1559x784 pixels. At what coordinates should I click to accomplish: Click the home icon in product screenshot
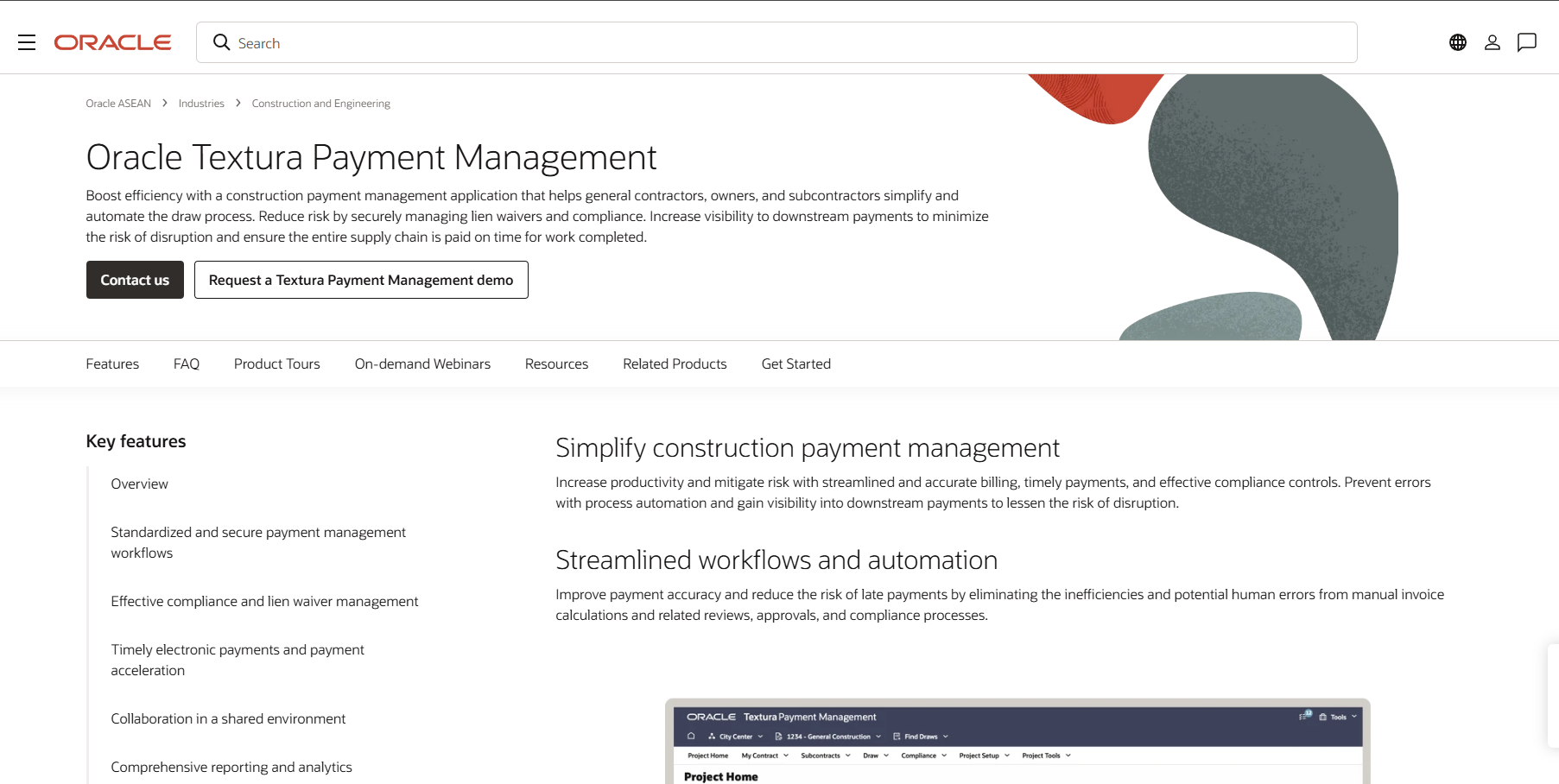[691, 737]
